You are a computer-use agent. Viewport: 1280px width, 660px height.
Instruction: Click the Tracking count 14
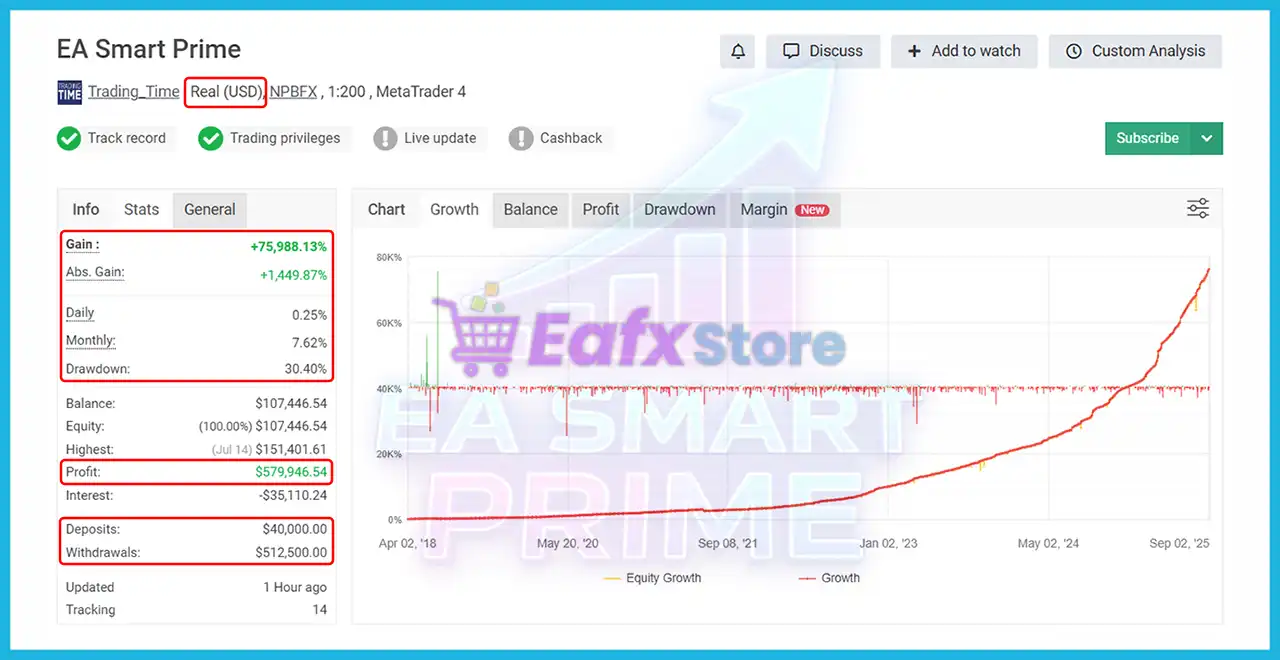tap(320, 610)
